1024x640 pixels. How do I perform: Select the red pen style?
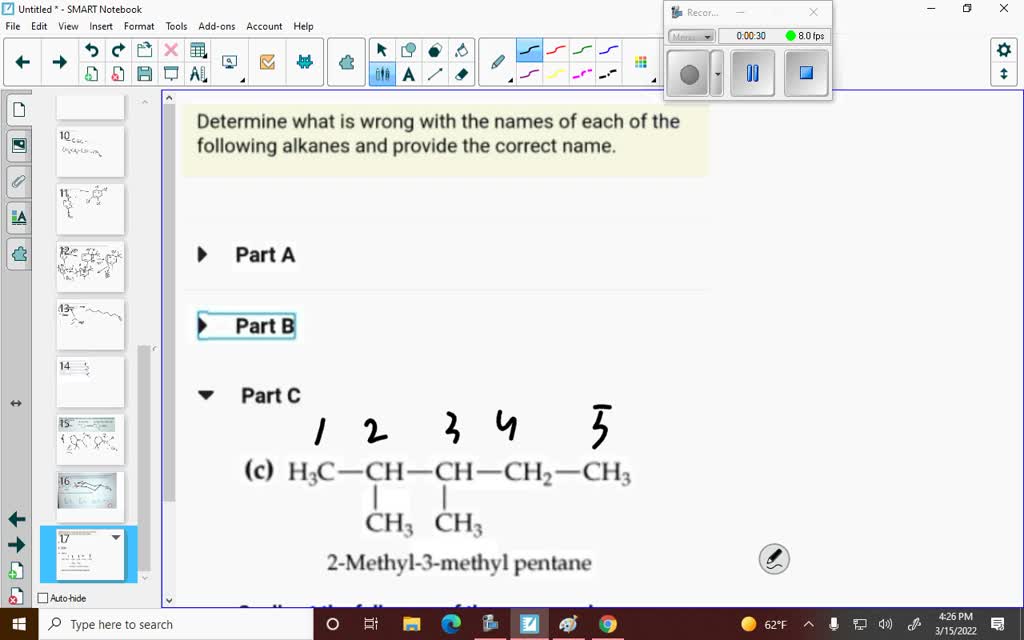point(555,48)
